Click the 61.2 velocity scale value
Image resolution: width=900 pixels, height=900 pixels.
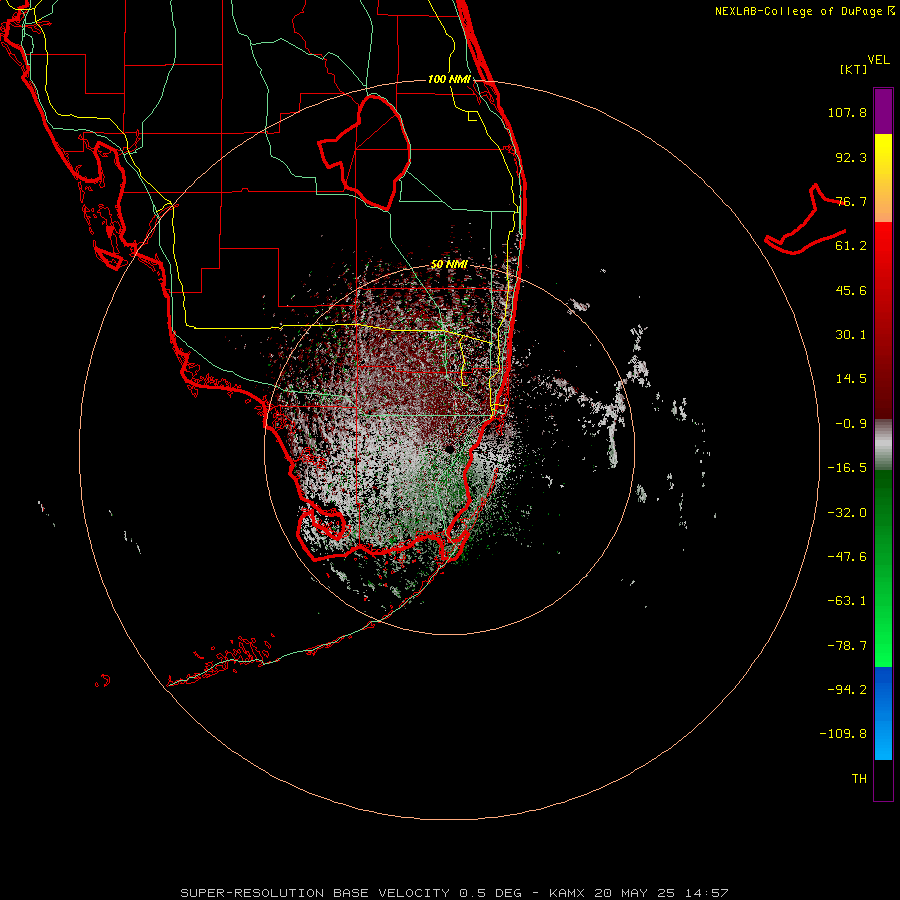pos(851,246)
